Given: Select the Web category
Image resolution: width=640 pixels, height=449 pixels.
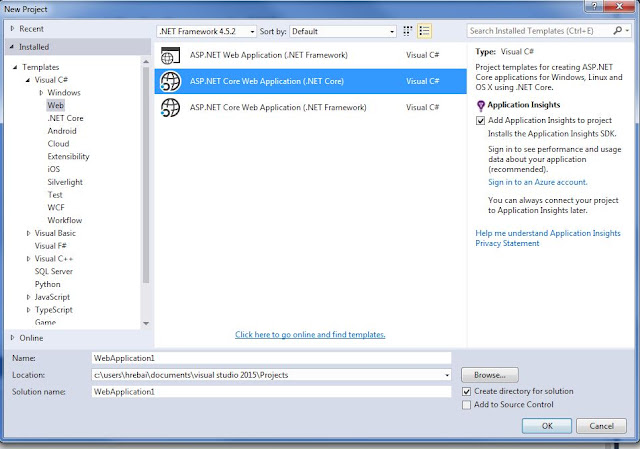Looking at the screenshot, I should (x=56, y=105).
